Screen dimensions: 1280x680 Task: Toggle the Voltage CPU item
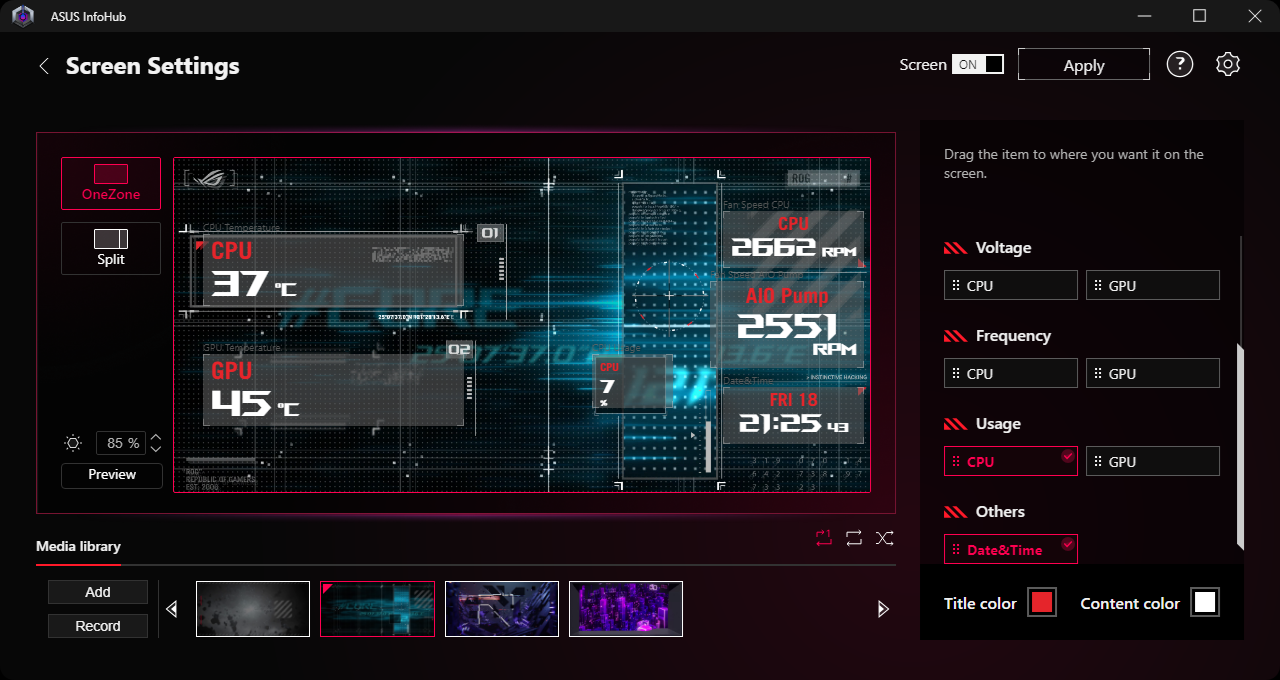coord(1011,285)
